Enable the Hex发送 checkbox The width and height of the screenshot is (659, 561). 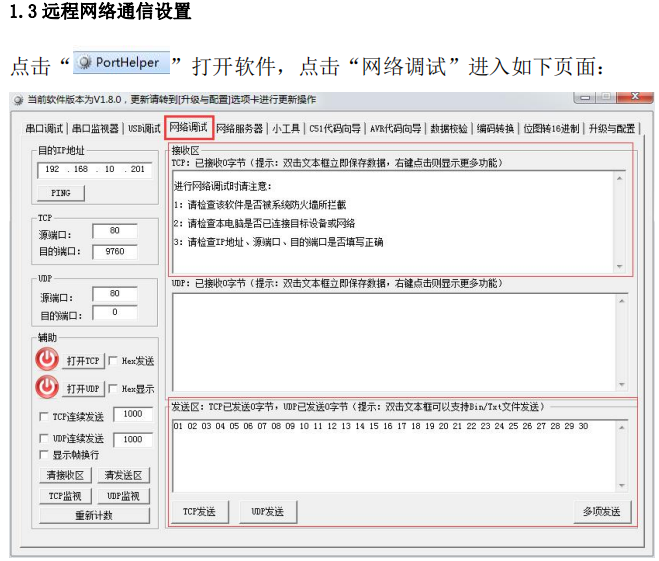113,361
